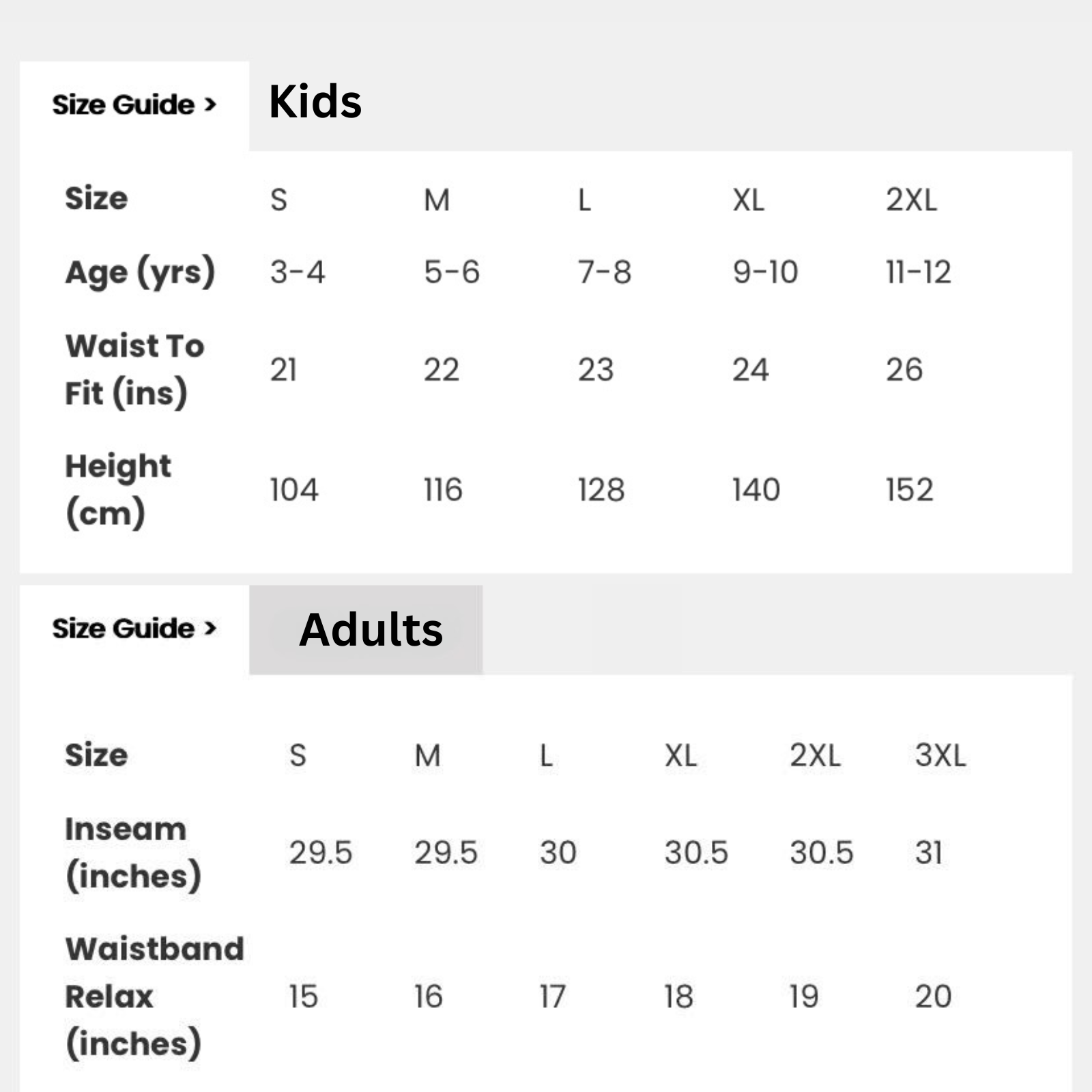Image resolution: width=1092 pixels, height=1092 pixels.
Task: Select the 2XL size in the kids table
Action: (911, 200)
